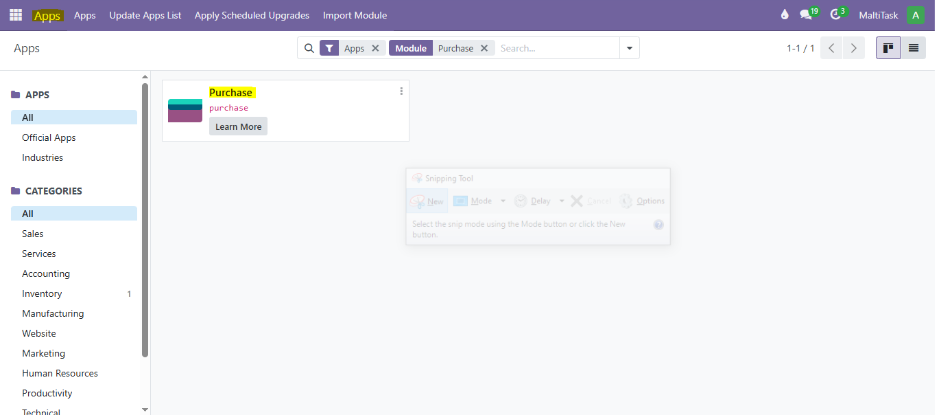This screenshot has width=936, height=415.
Task: Switch to Kanban view
Action: pyautogui.click(x=888, y=48)
